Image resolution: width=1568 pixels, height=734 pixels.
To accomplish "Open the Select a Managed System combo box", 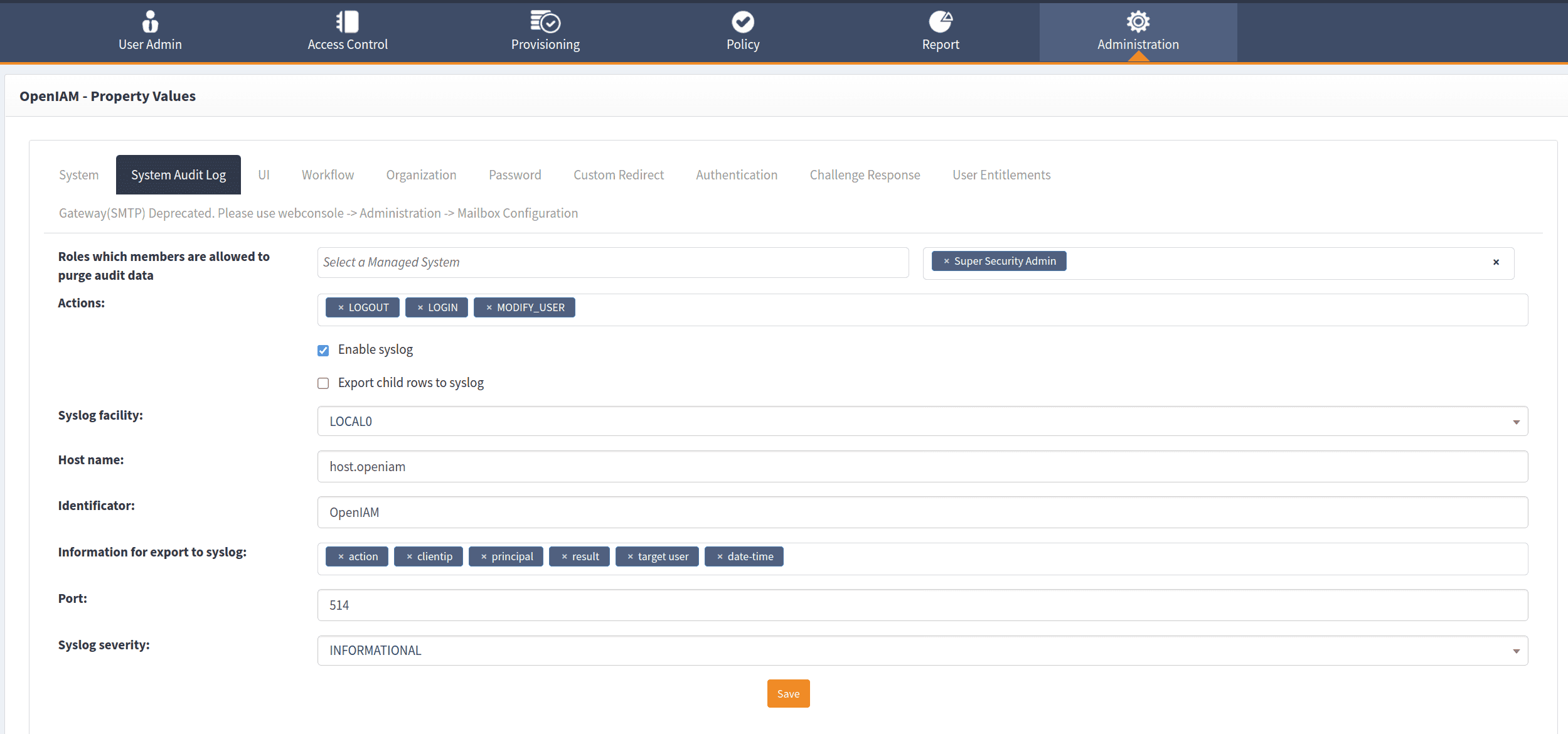I will coord(612,262).
